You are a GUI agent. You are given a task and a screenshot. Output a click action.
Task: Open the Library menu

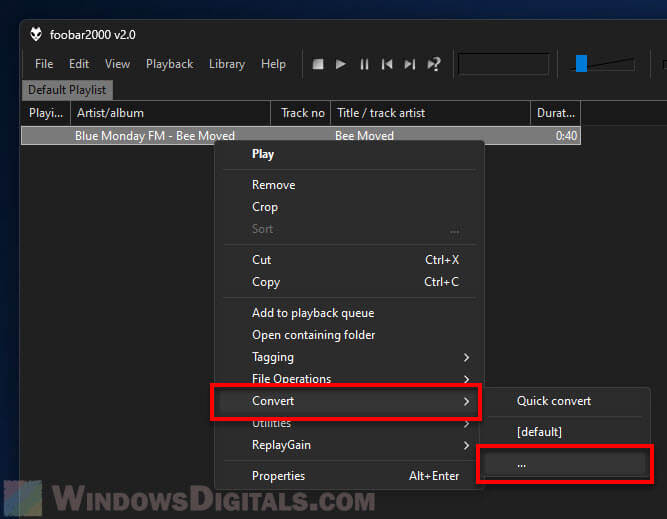click(x=227, y=64)
